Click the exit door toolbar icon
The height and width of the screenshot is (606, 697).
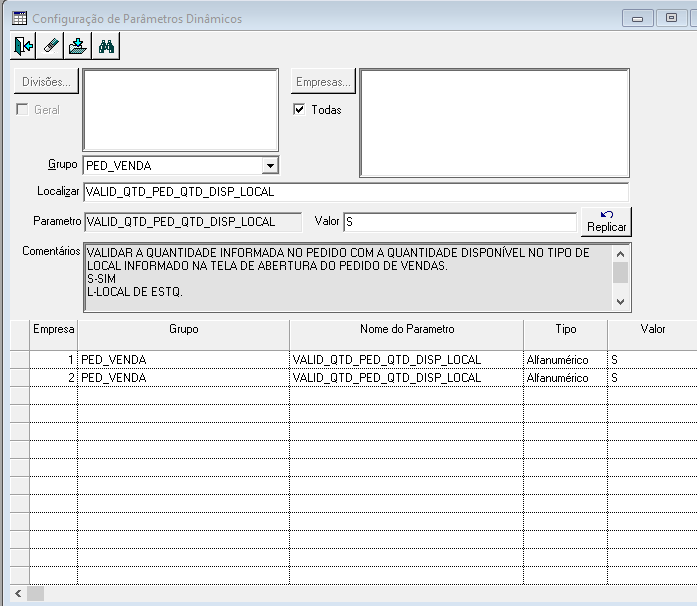tap(24, 46)
